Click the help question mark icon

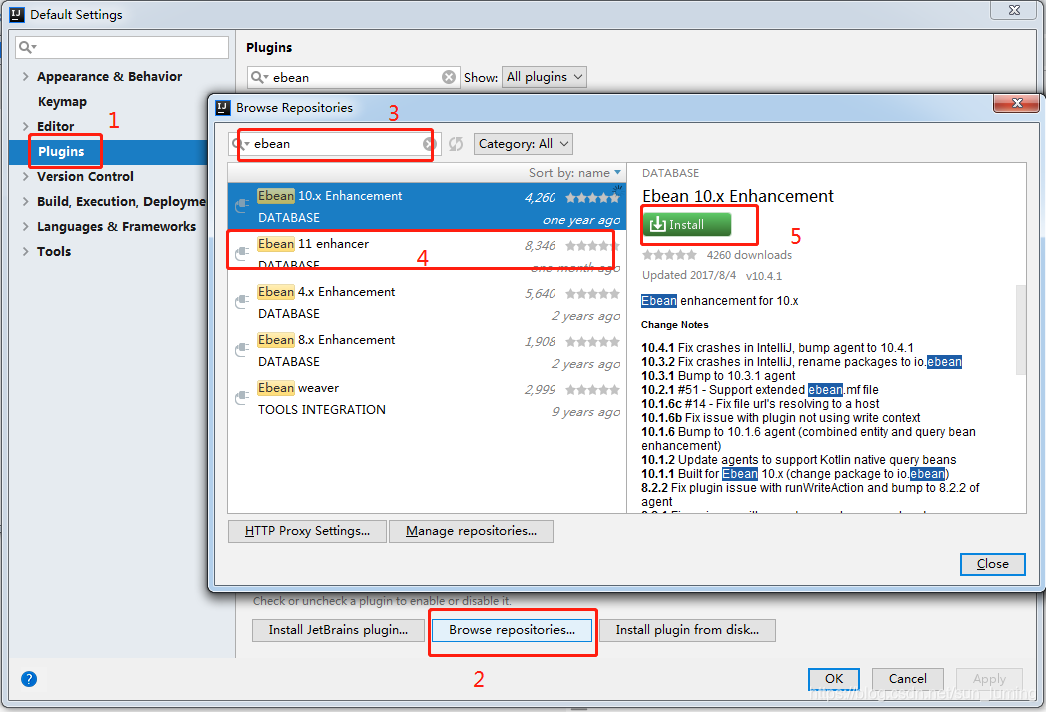(x=29, y=679)
